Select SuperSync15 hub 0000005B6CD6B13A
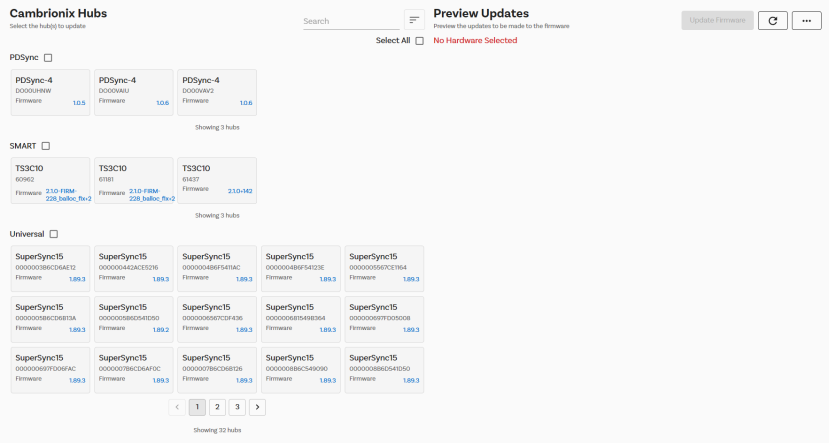This screenshot has height=443, width=829. (x=50, y=319)
